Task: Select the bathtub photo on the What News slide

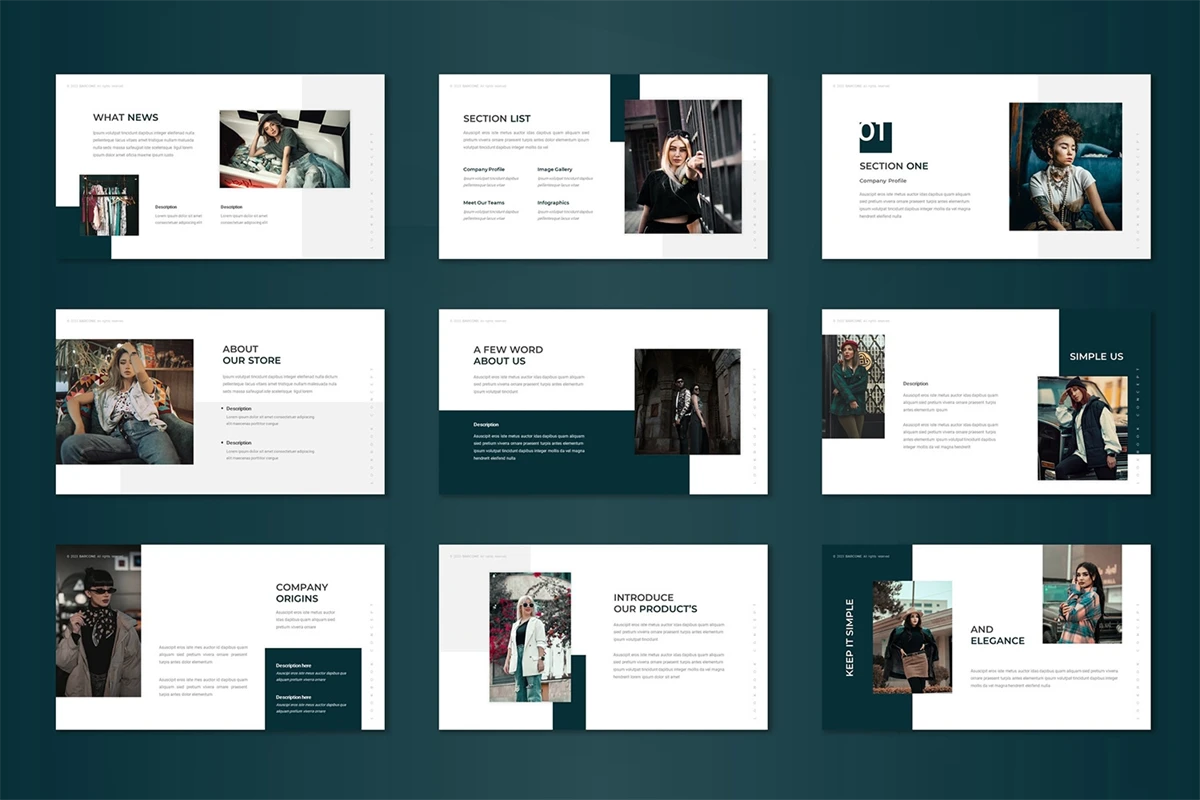Action: [x=284, y=149]
